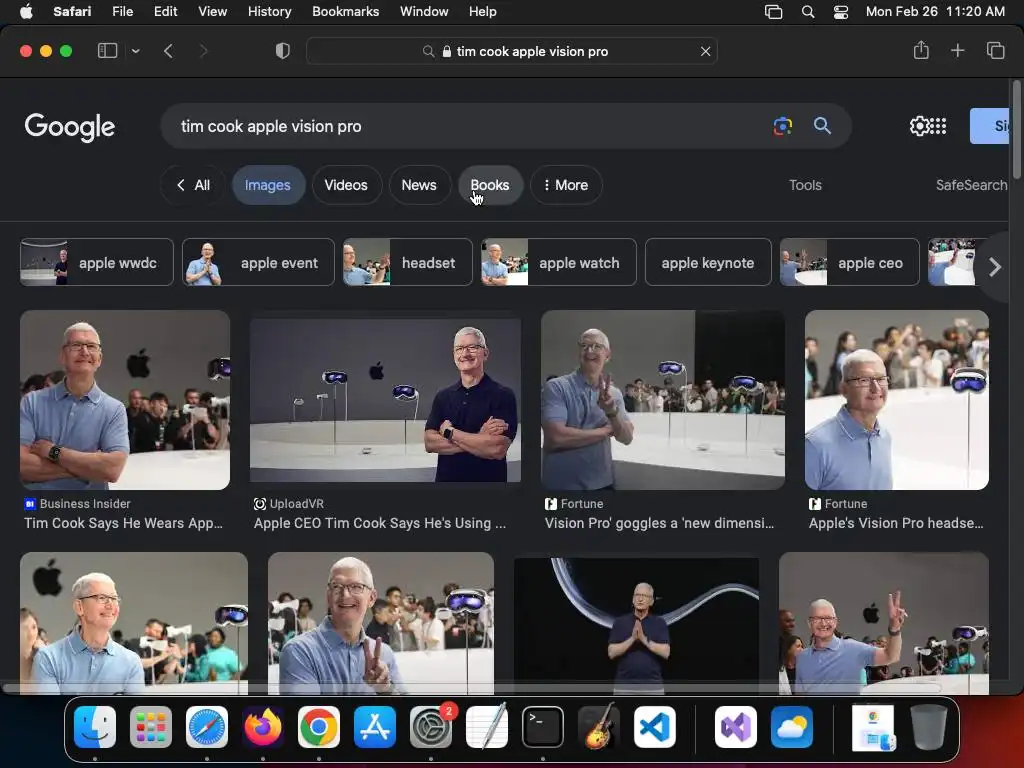Click the Stage Manager menu bar icon
This screenshot has height=768, width=1024.
click(x=773, y=12)
